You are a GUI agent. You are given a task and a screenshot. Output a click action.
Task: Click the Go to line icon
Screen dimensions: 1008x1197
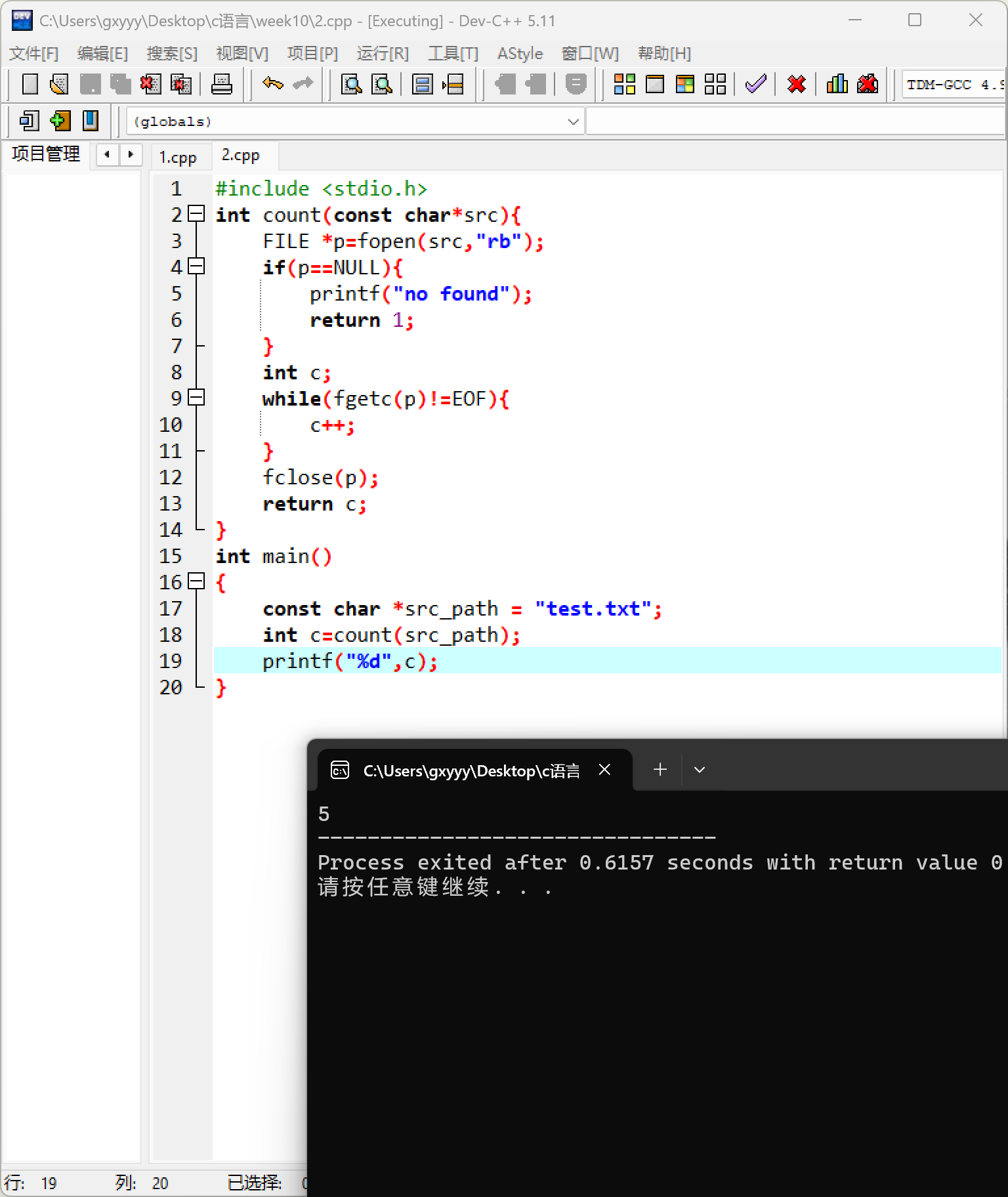453,84
